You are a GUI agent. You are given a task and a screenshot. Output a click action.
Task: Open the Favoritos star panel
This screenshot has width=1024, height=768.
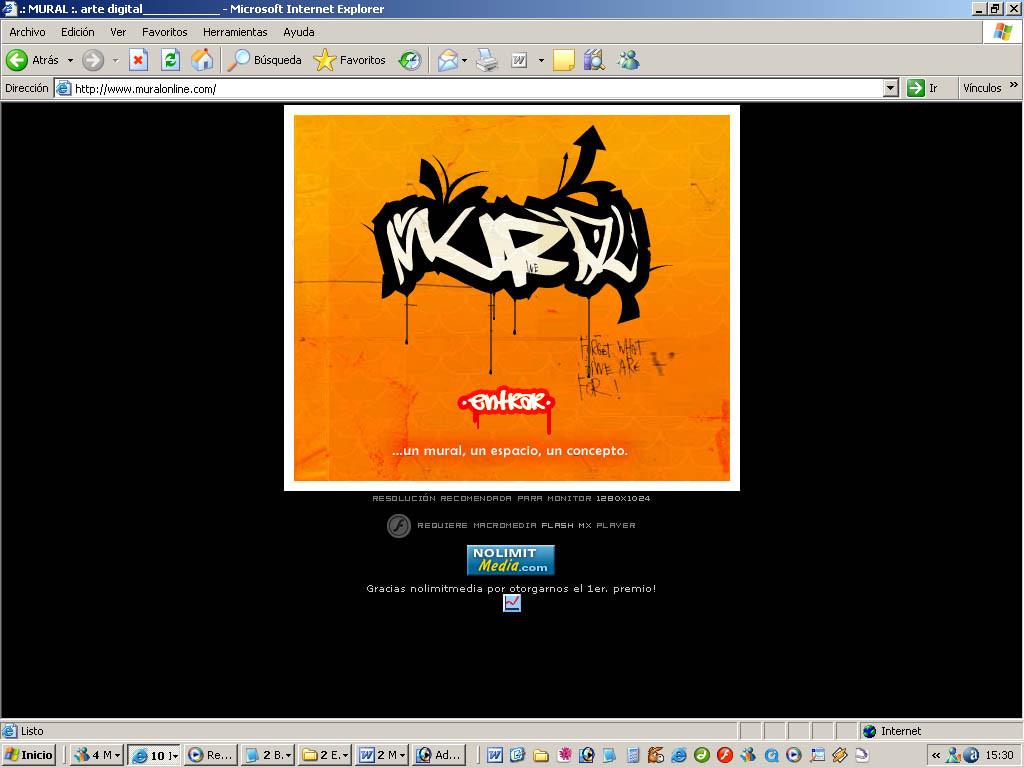pos(349,60)
